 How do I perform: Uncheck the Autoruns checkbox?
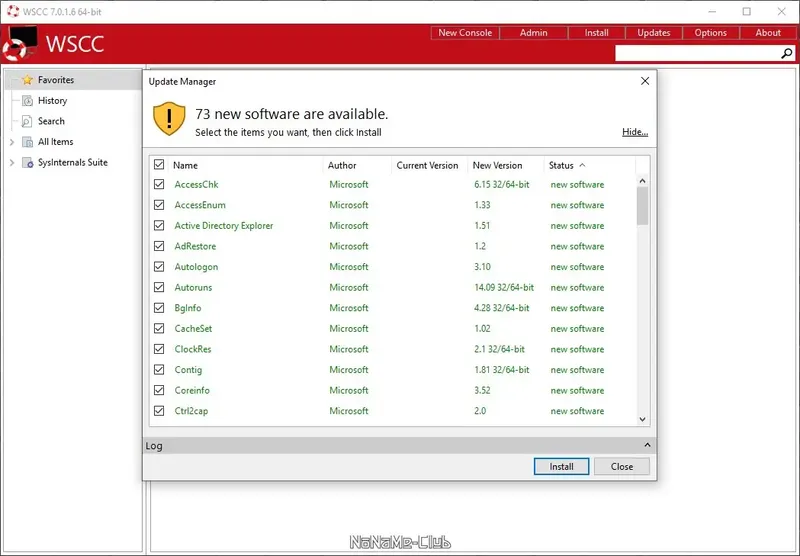coord(159,287)
